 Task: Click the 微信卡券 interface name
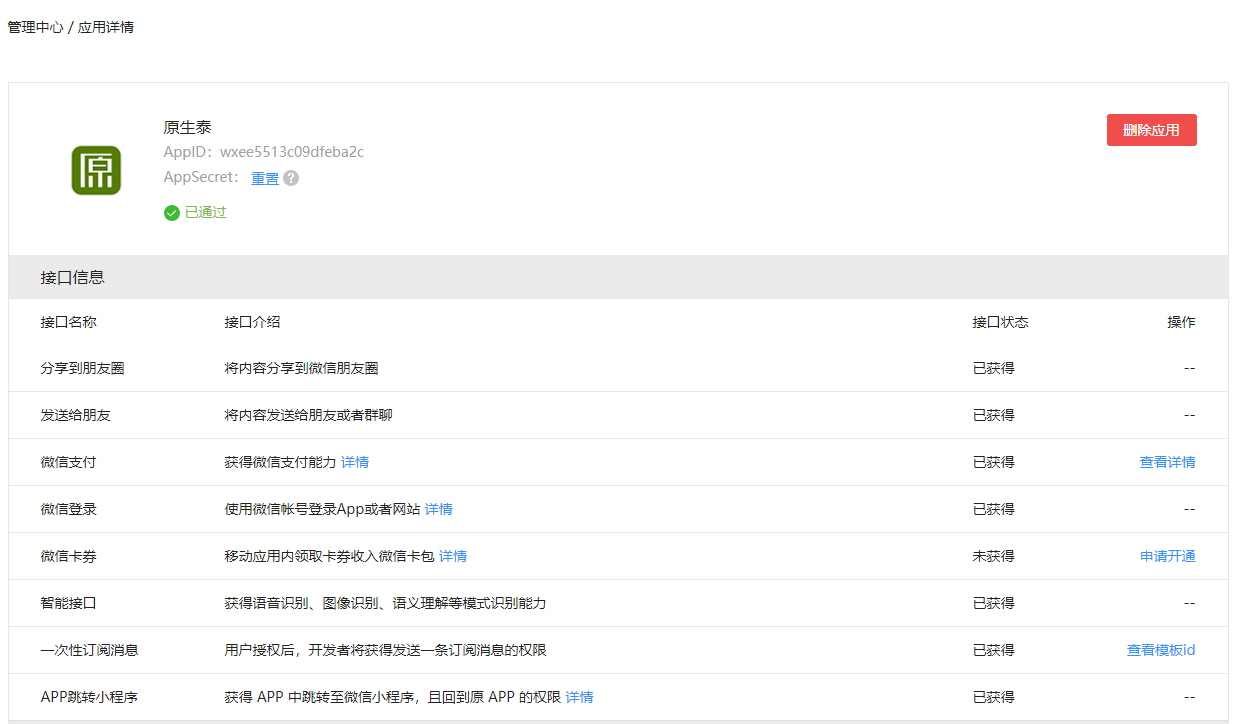[x=69, y=556]
